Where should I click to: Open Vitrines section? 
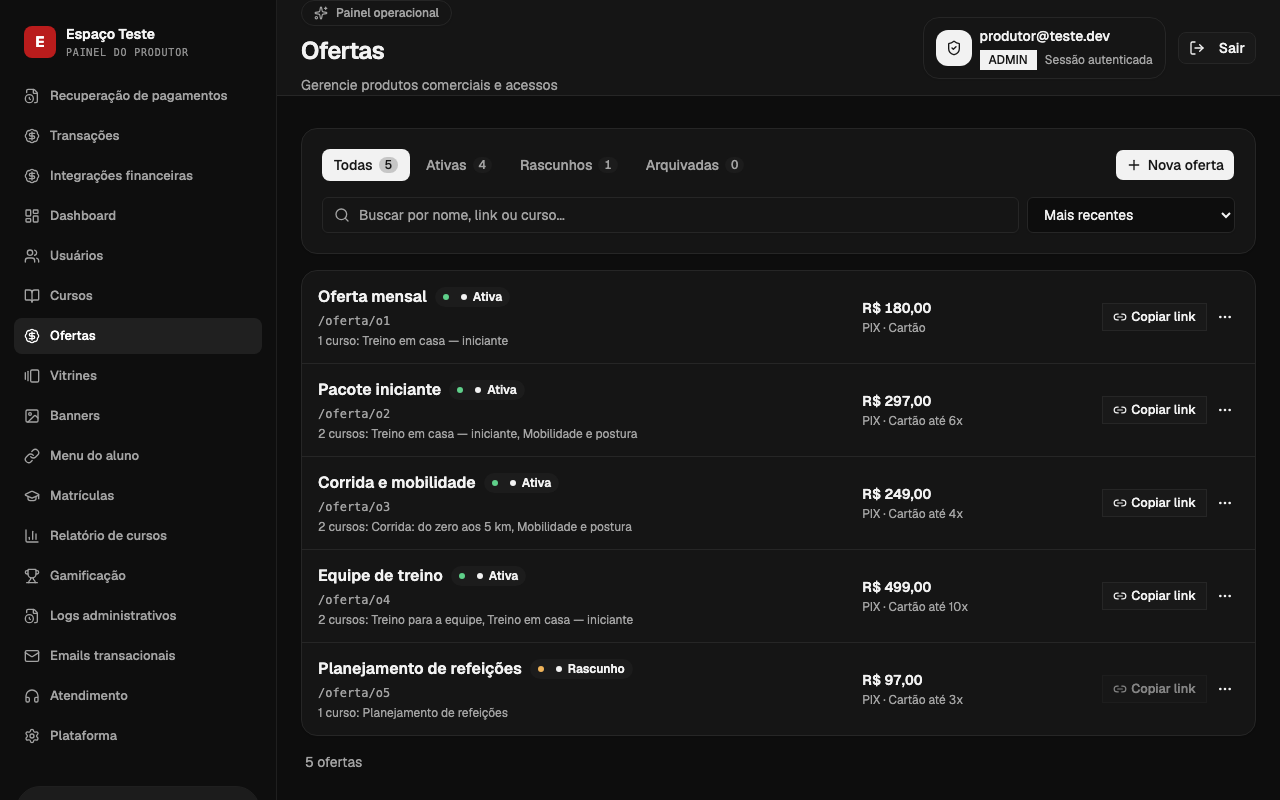coord(138,376)
